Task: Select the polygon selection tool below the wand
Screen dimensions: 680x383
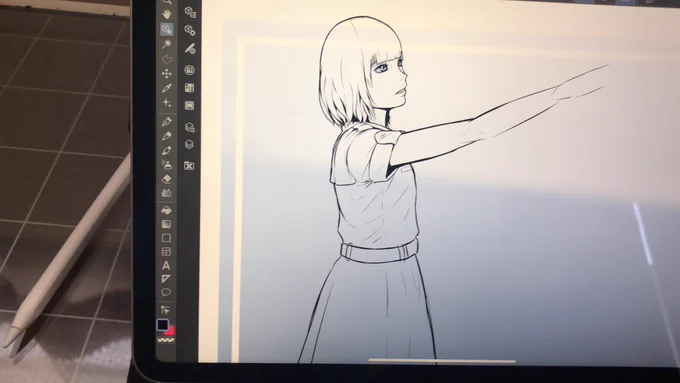Action: pyautogui.click(x=167, y=59)
